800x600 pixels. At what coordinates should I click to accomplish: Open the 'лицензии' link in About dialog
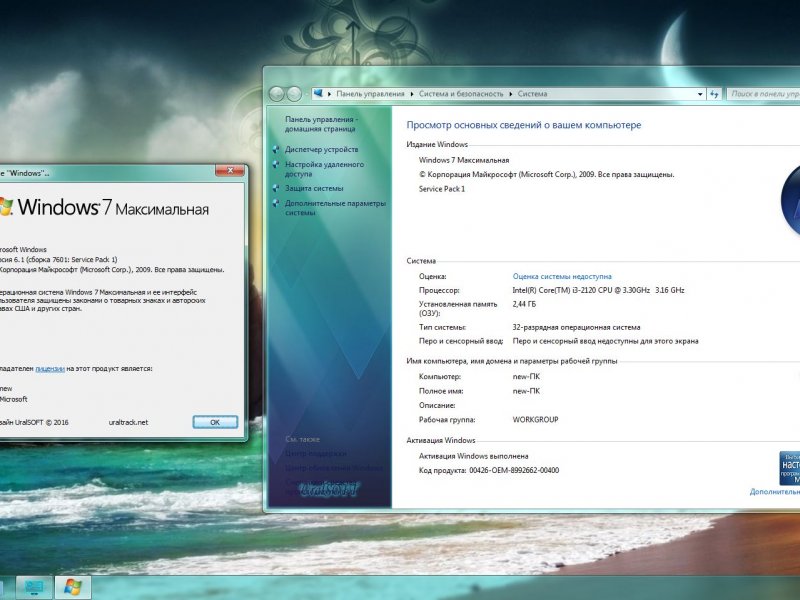[x=50, y=368]
